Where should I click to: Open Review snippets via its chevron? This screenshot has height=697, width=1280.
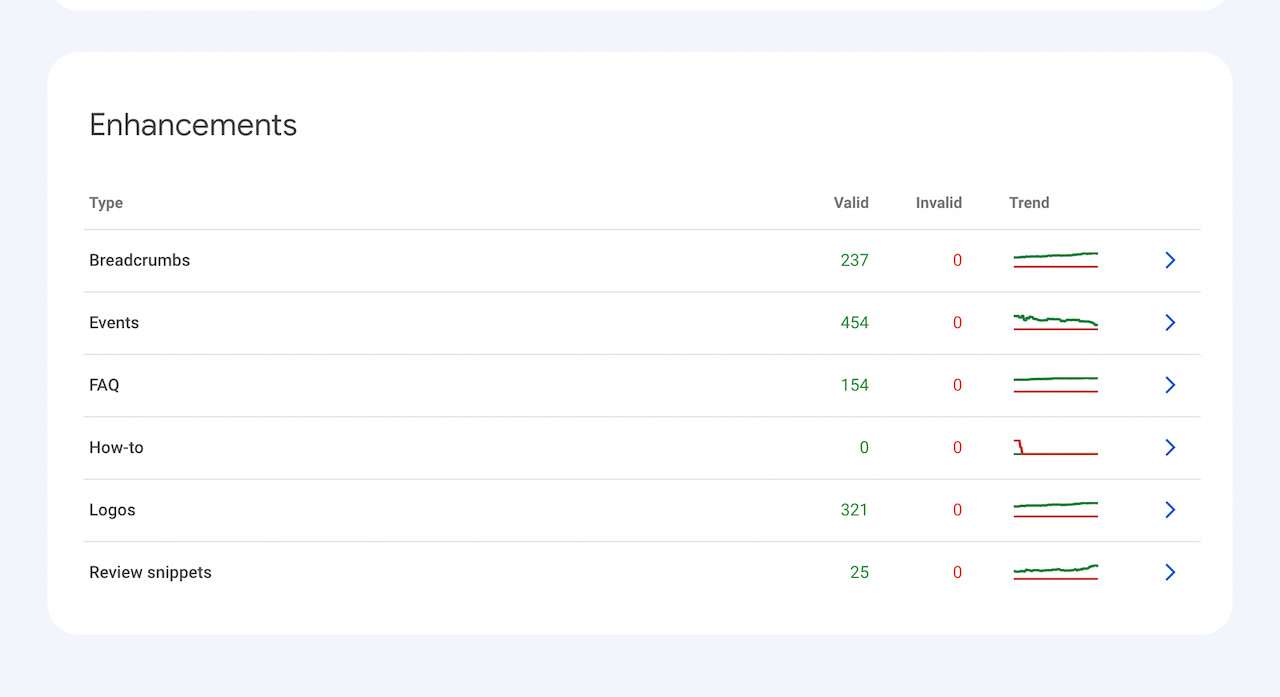click(x=1170, y=572)
